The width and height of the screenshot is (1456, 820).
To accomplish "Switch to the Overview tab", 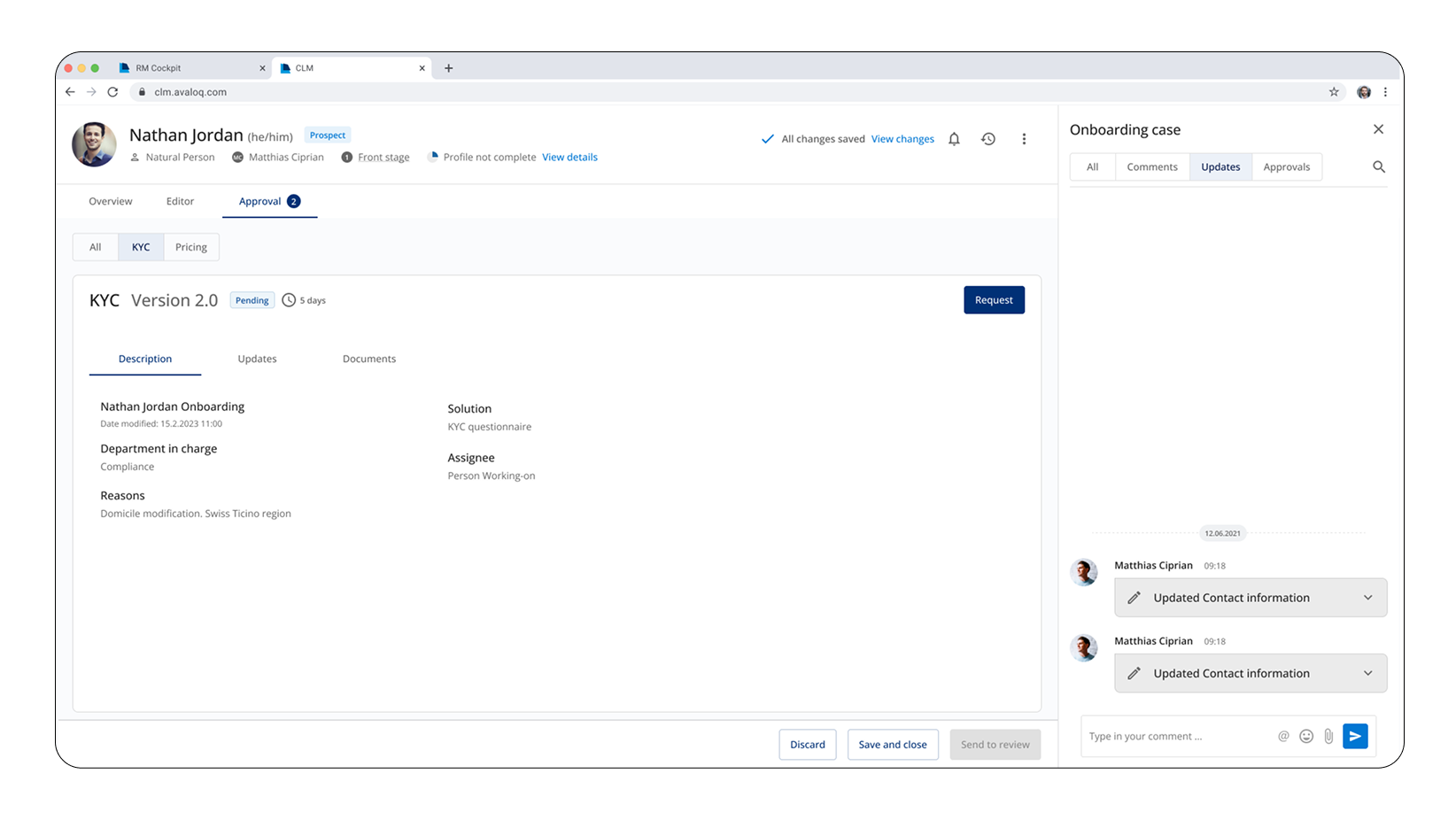I will 111,201.
